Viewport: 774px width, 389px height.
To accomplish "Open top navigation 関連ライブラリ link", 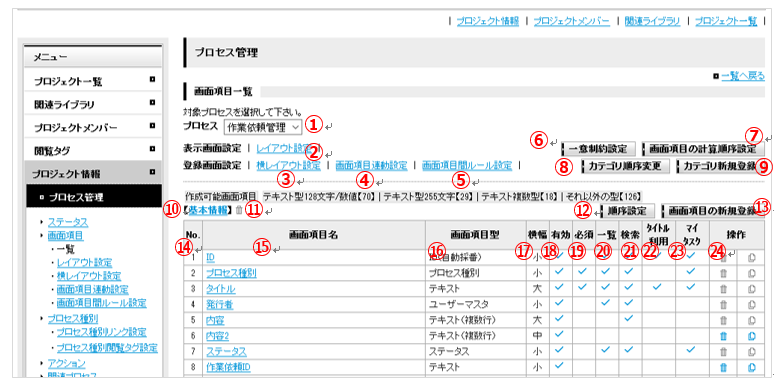I will (652, 21).
